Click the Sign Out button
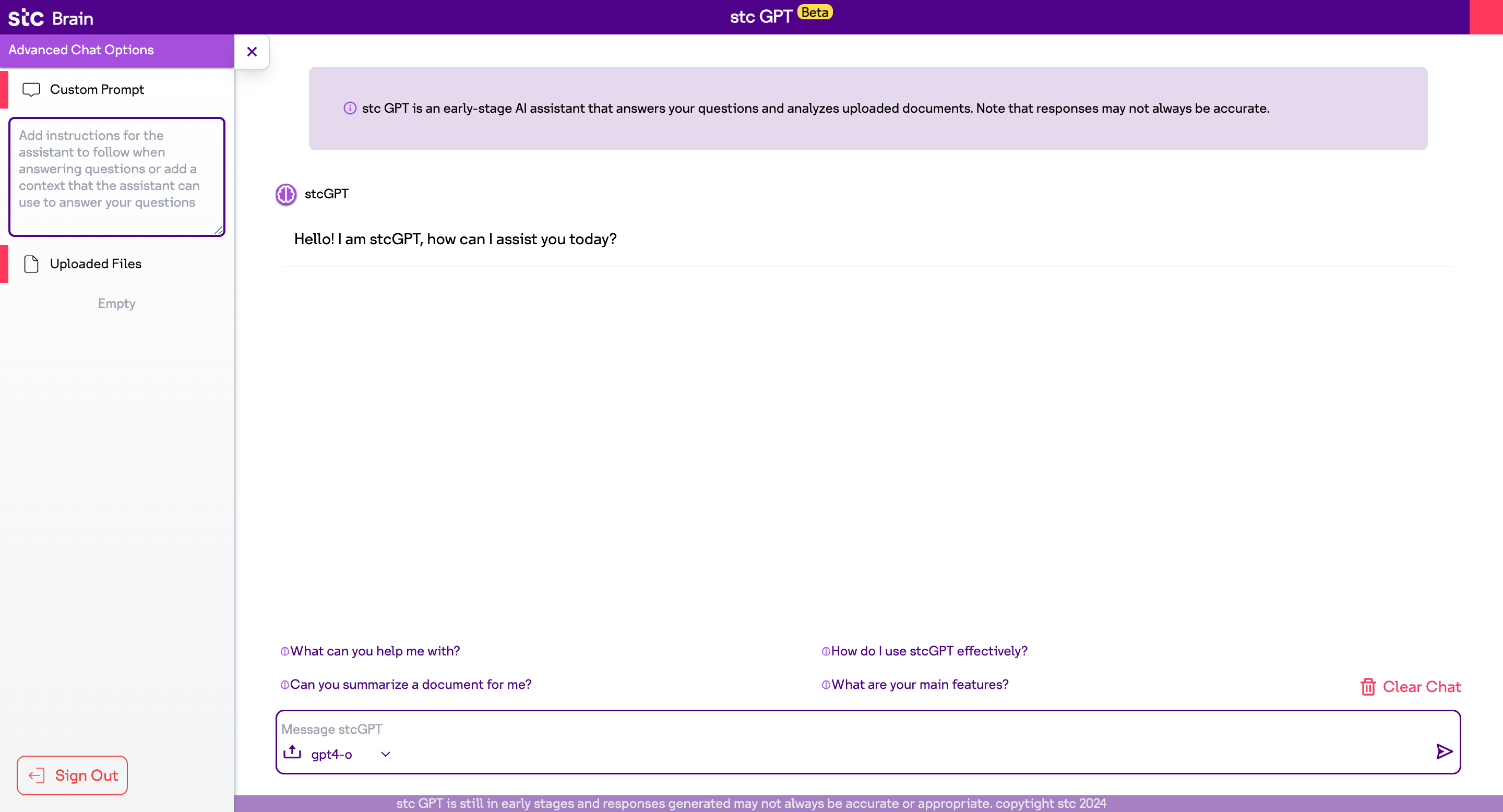This screenshot has width=1503, height=812. point(72,775)
